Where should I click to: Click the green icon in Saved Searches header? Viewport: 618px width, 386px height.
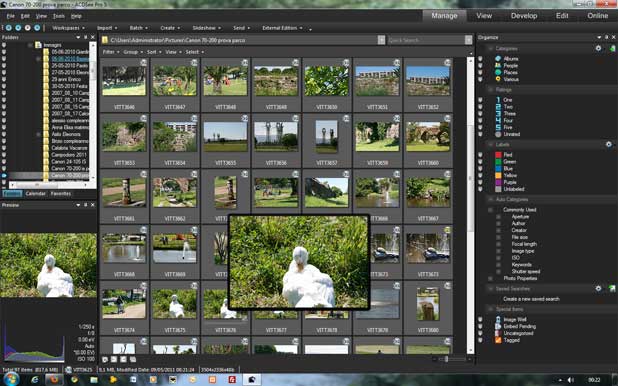pos(612,289)
